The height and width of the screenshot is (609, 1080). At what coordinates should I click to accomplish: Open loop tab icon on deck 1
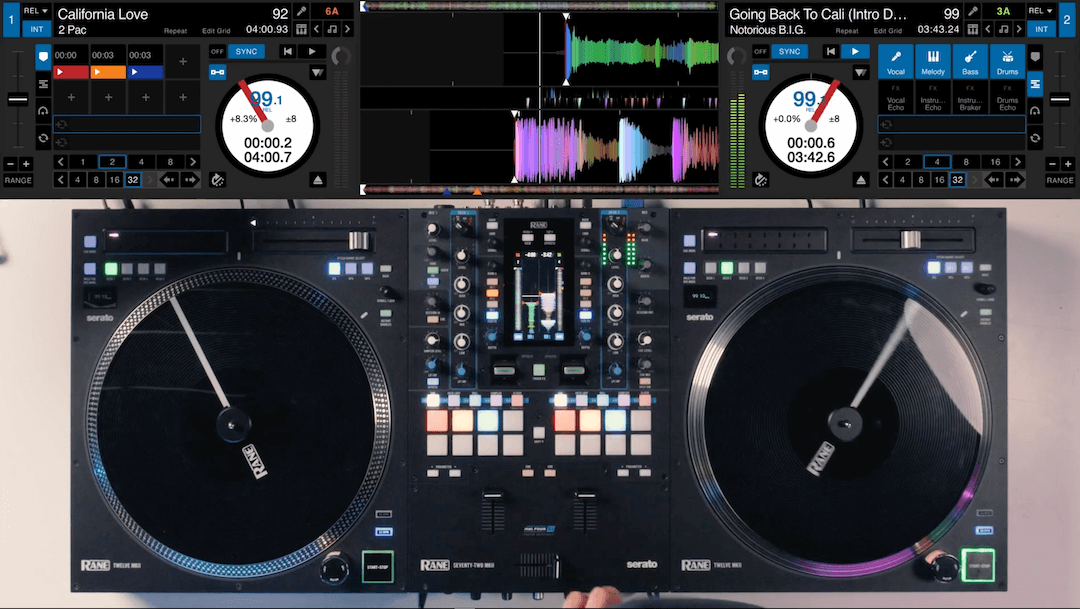(43, 138)
